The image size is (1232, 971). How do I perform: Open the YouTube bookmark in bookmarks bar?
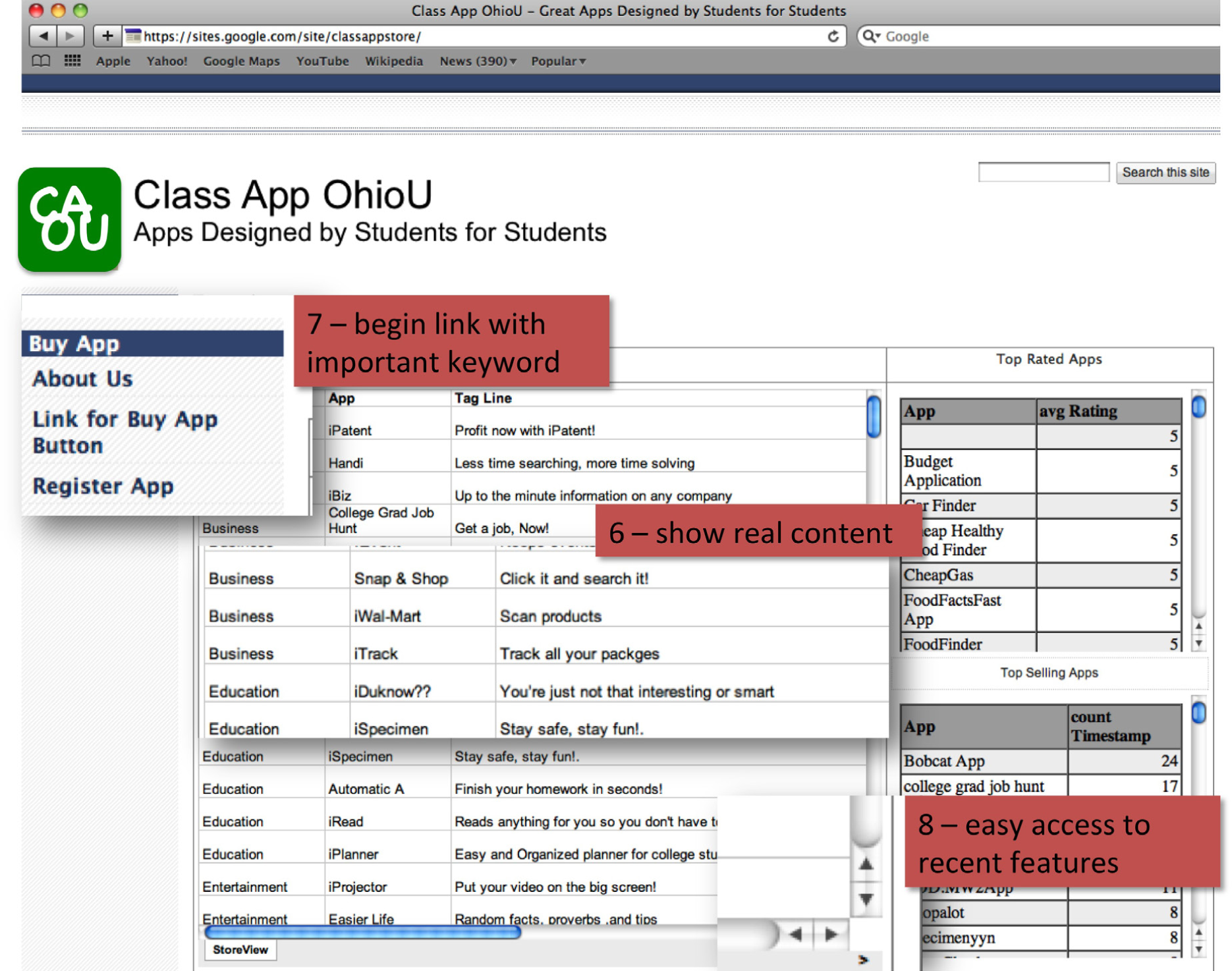point(322,61)
